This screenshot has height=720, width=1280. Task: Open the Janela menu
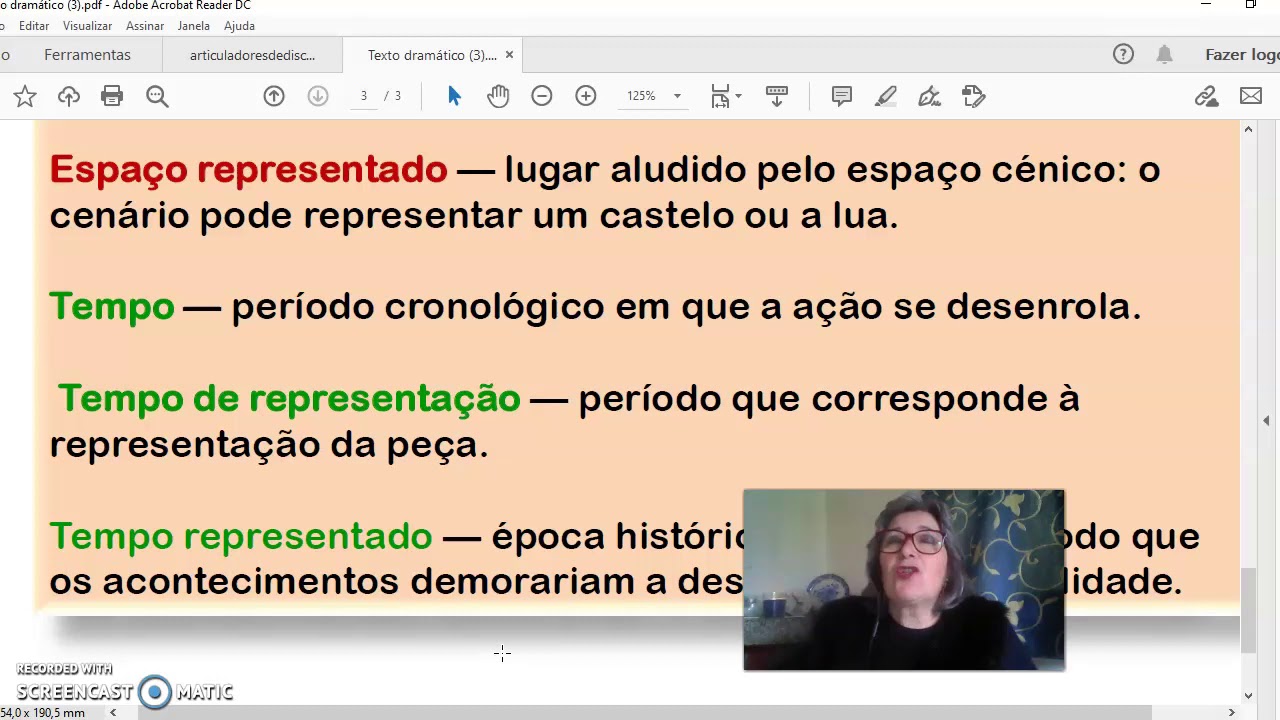click(194, 26)
